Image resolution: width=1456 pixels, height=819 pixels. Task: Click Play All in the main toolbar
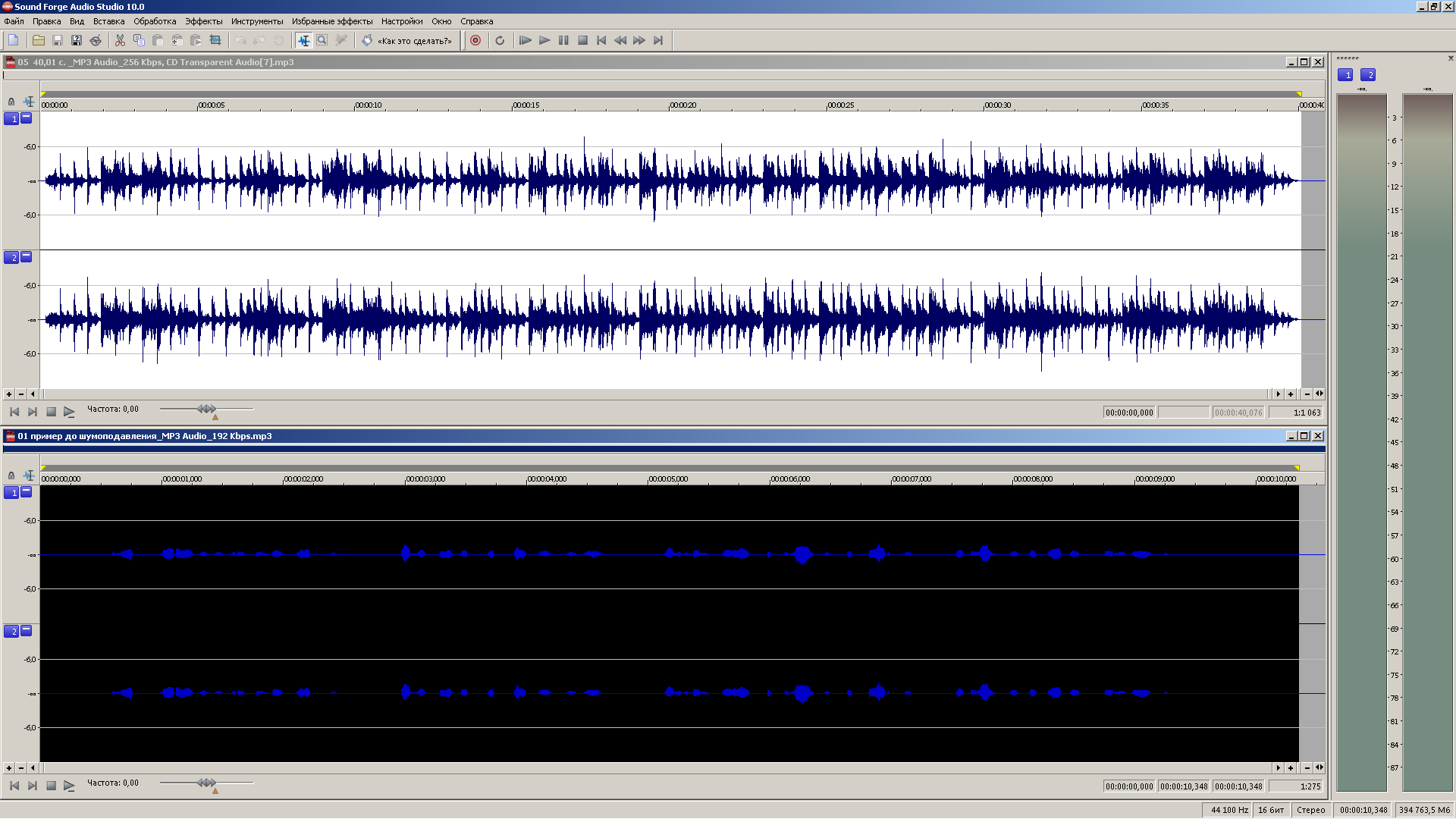(x=525, y=40)
